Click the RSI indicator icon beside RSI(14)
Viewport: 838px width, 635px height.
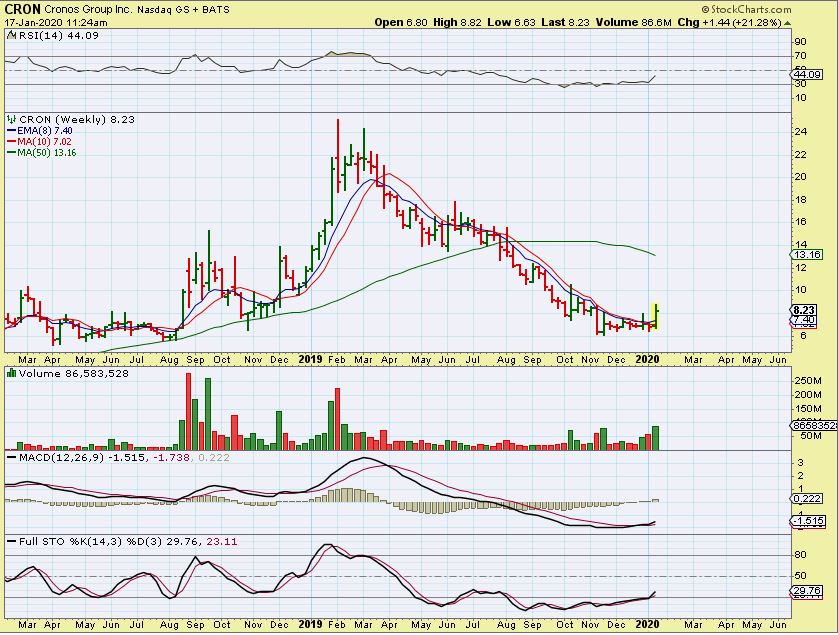[x=12, y=36]
